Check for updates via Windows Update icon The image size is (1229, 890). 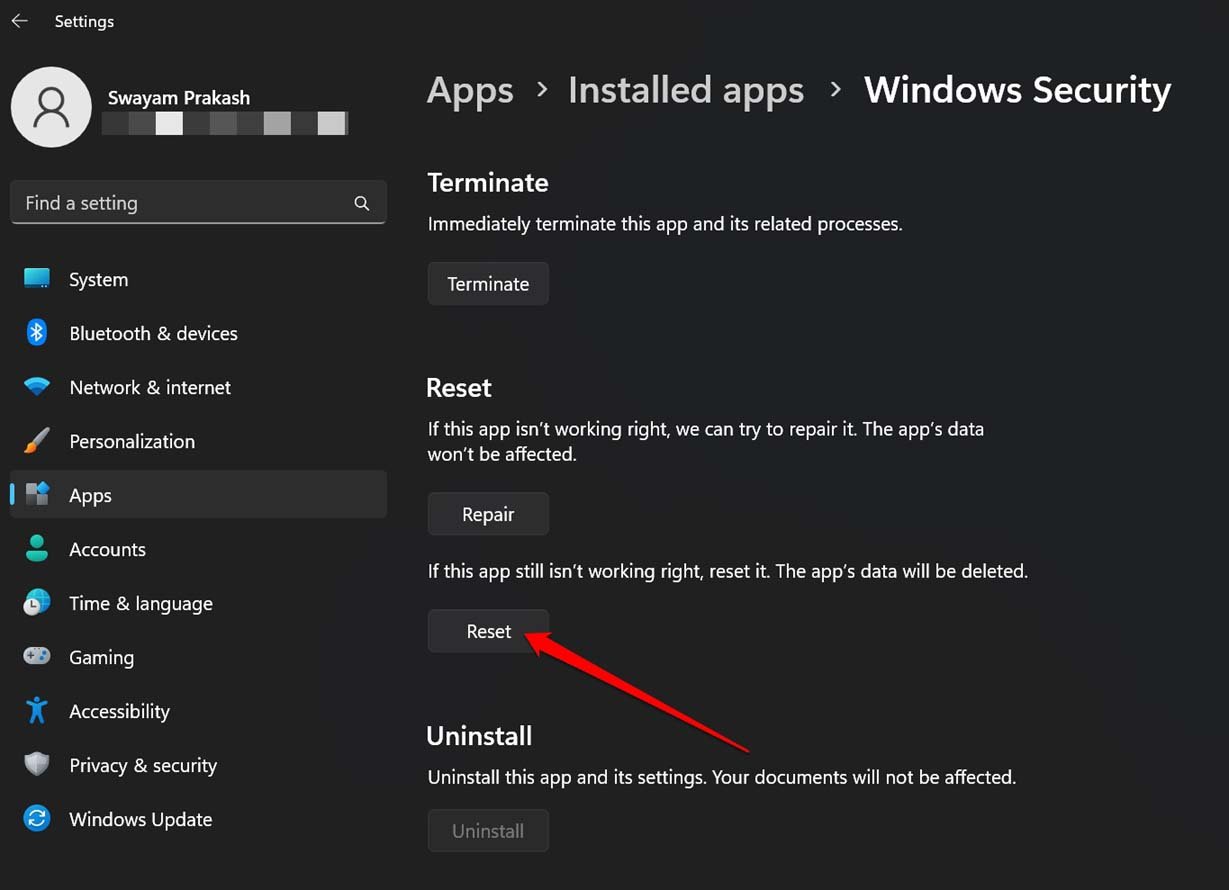(36, 819)
